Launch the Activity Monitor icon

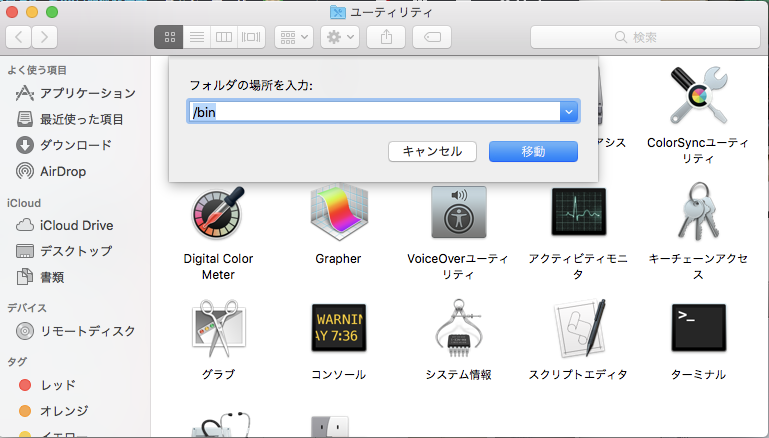pos(579,211)
